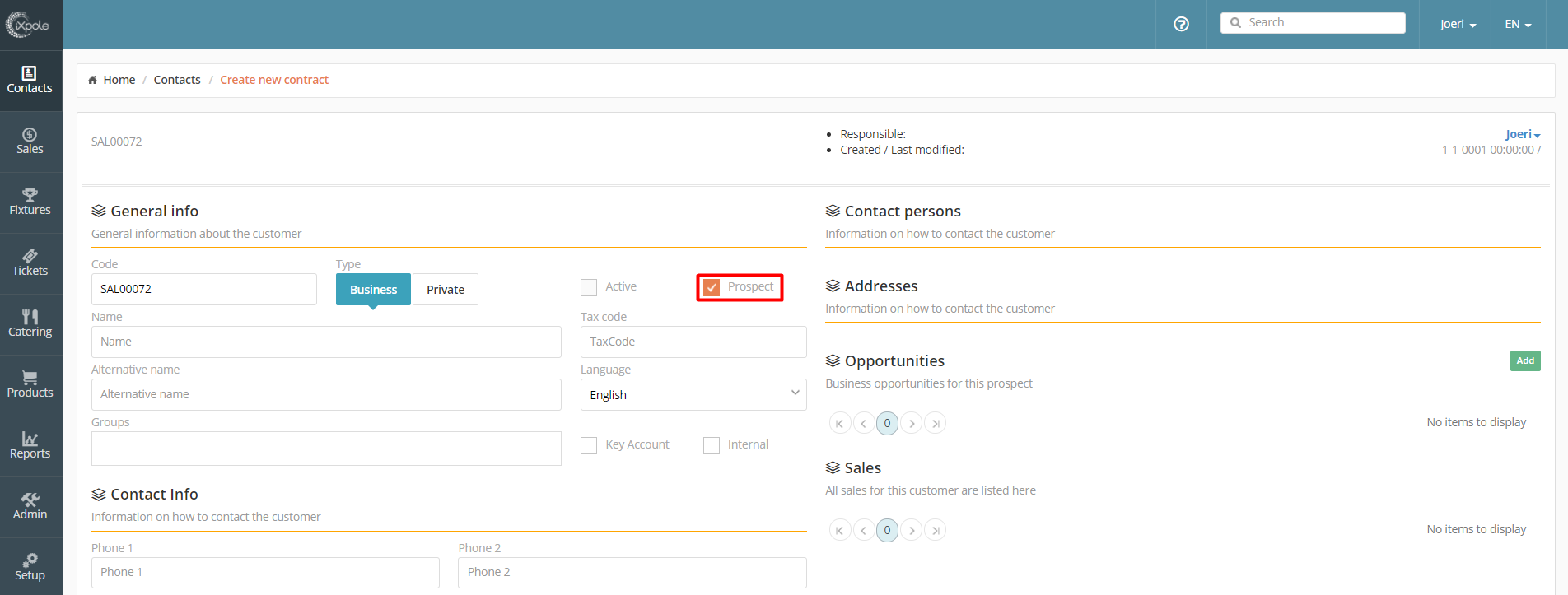This screenshot has width=1568, height=595.
Task: Open the Language dropdown showing English
Action: pyautogui.click(x=693, y=394)
